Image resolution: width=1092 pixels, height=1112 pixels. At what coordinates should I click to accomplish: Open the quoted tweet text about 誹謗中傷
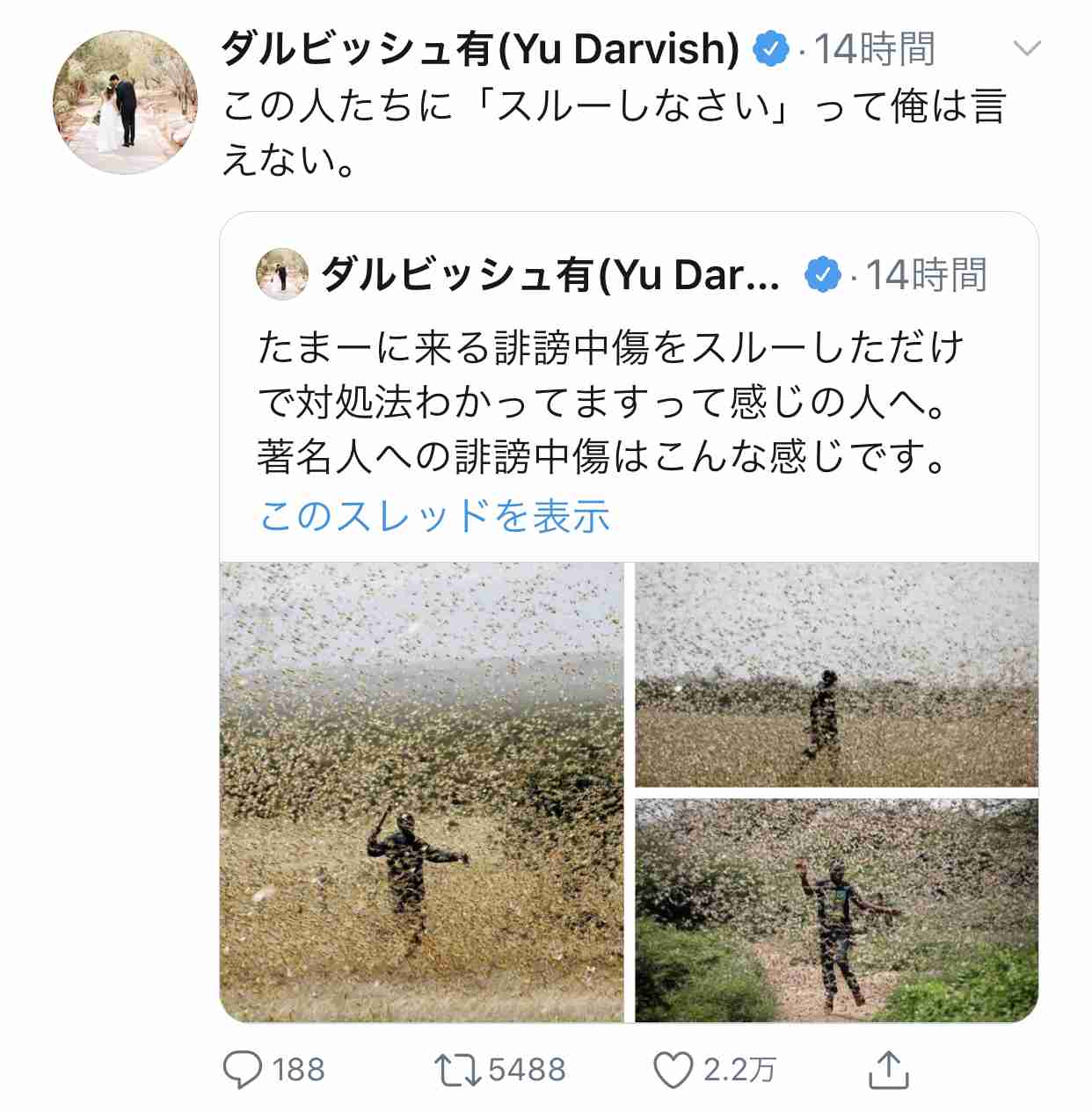pos(610,402)
